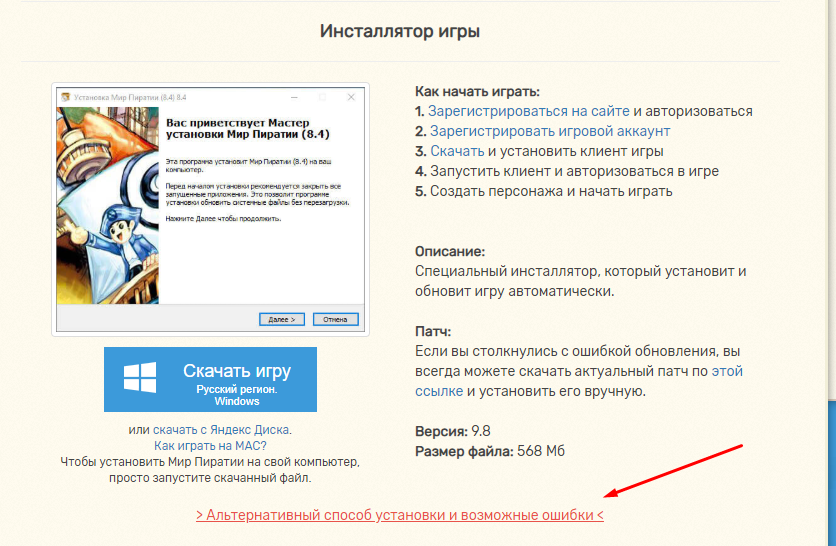Image resolution: width=836 pixels, height=546 pixels.
Task: Click the installer window close X icon
Action: tap(351, 97)
